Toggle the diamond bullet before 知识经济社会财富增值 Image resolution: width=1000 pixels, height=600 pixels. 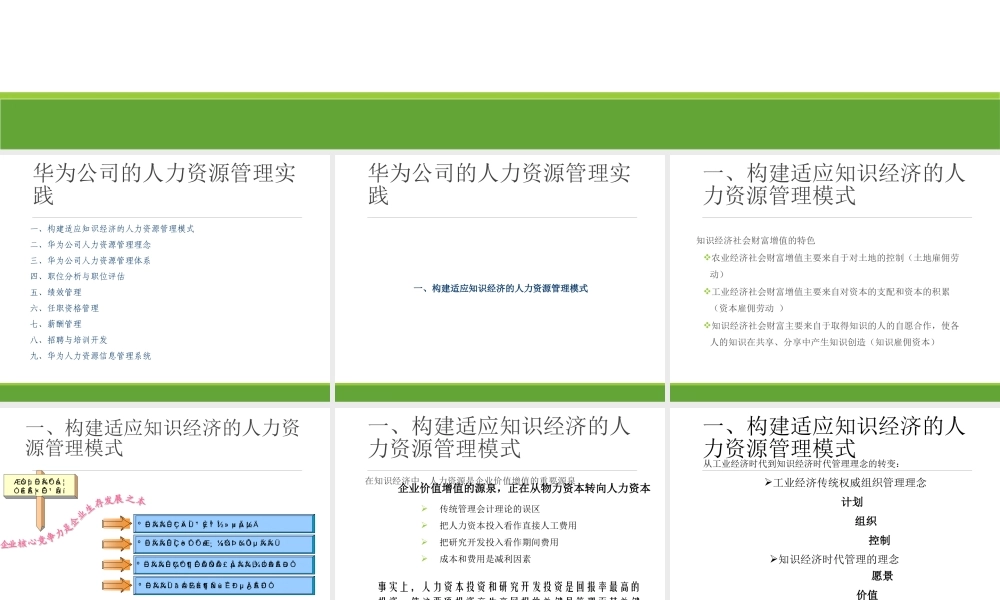pyautogui.click(x=706, y=323)
